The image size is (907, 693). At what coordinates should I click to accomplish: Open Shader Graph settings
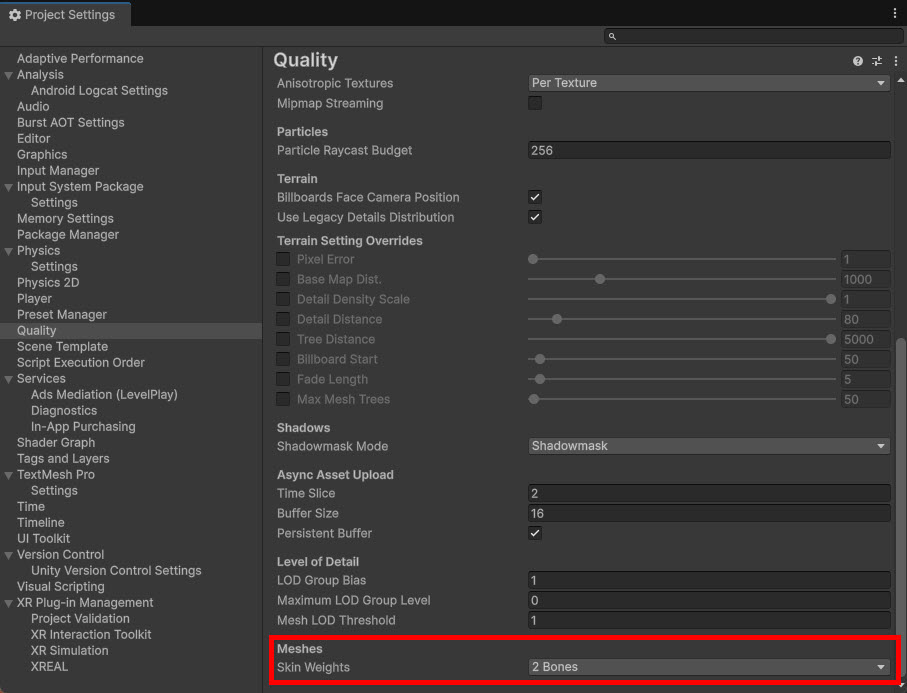pyautogui.click(x=56, y=443)
